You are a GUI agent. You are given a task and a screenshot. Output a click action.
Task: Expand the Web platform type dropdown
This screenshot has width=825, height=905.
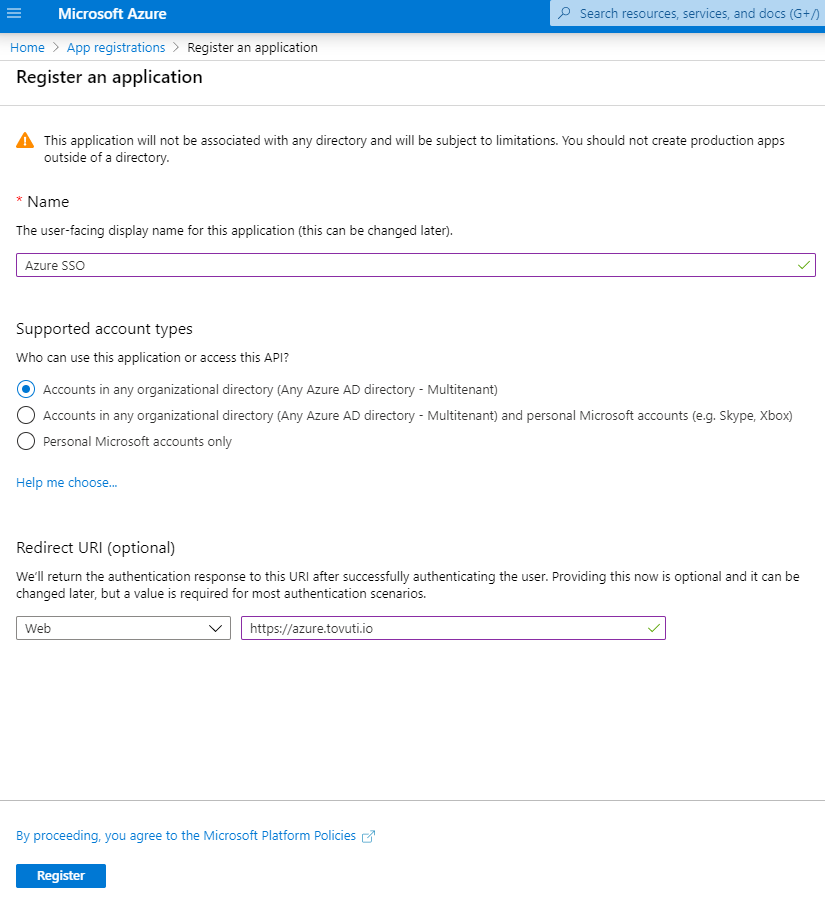[123, 628]
